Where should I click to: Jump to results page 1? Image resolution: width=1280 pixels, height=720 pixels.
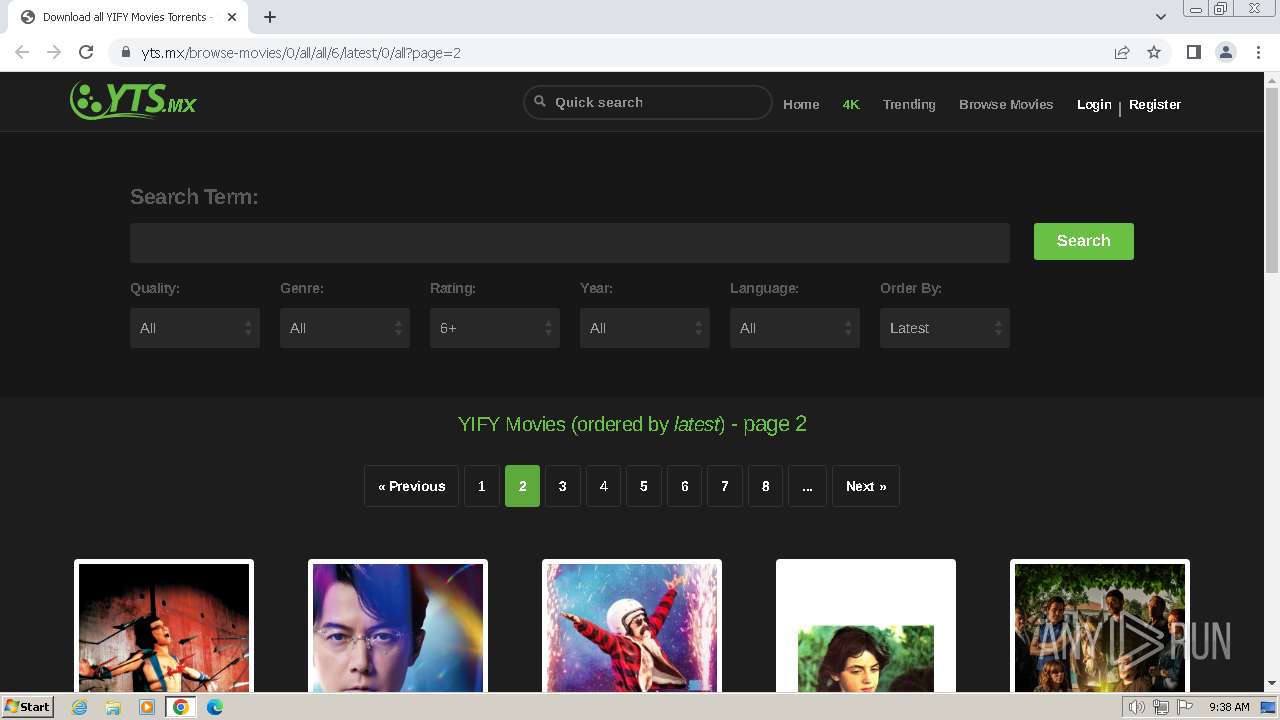[x=482, y=486]
